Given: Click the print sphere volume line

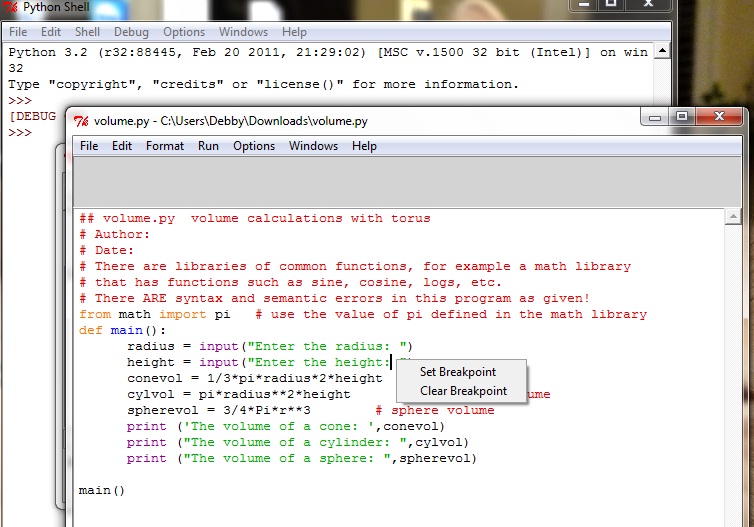Looking at the screenshot, I should coord(302,458).
